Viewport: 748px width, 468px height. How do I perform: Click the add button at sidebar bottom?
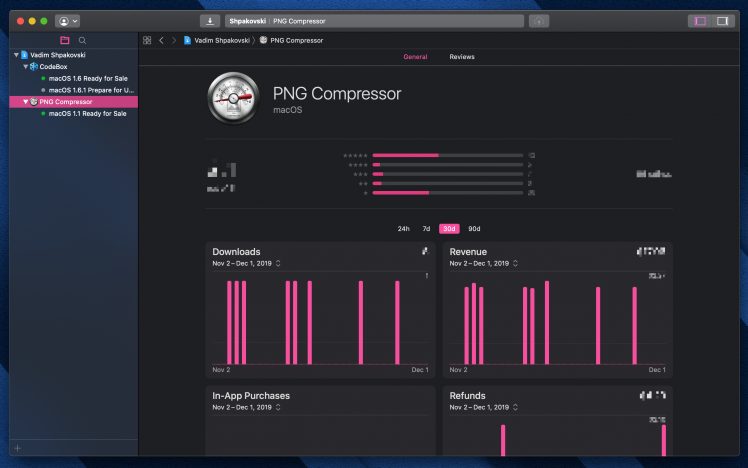click(17, 448)
